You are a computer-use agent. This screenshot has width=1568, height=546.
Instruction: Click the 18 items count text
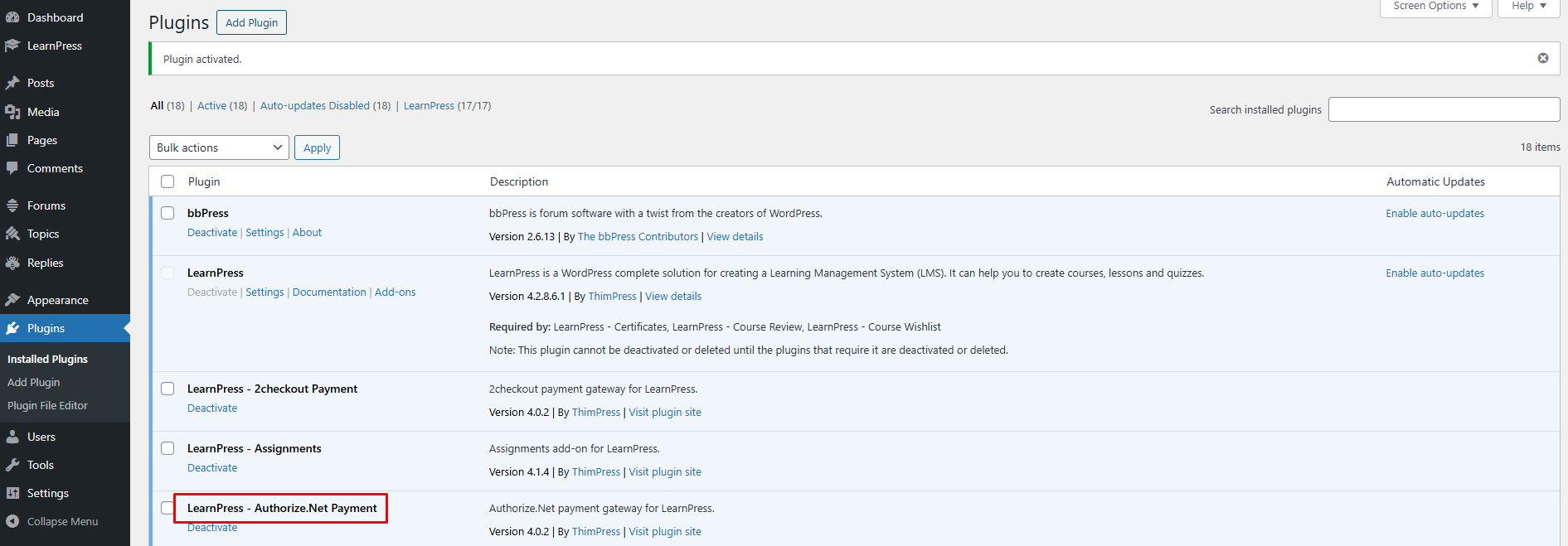tap(1540, 147)
